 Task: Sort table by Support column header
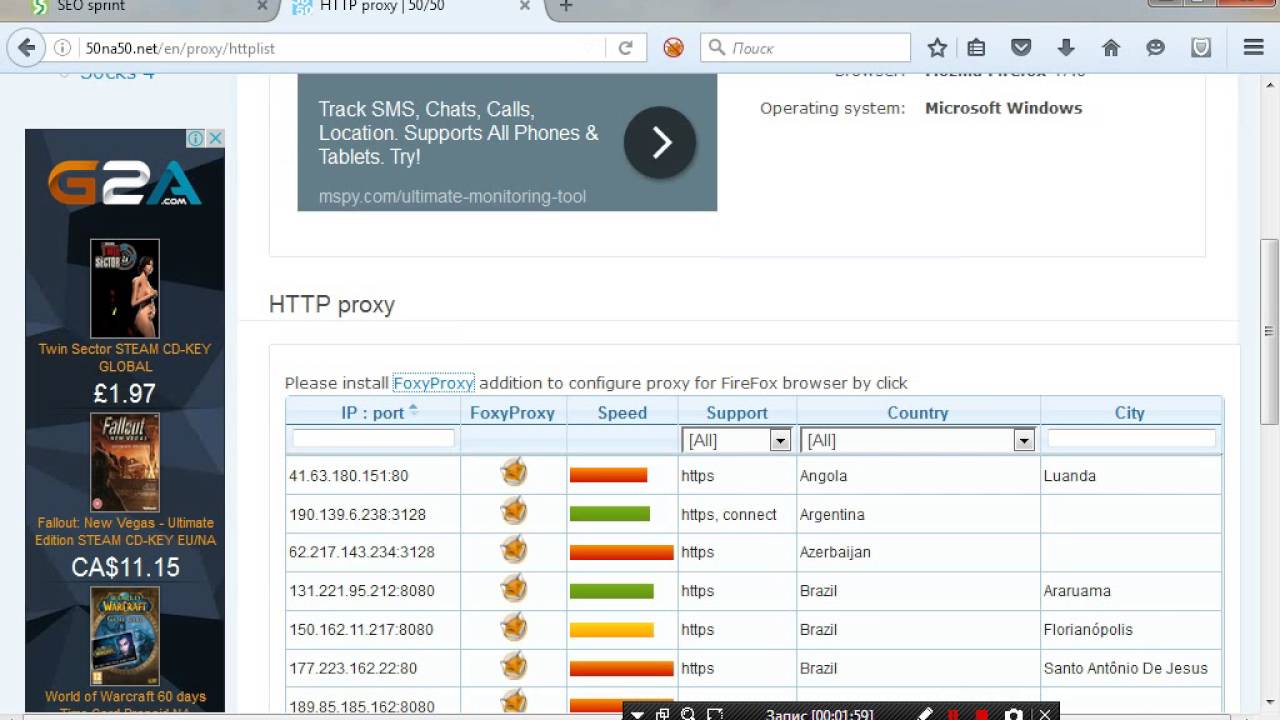(737, 412)
